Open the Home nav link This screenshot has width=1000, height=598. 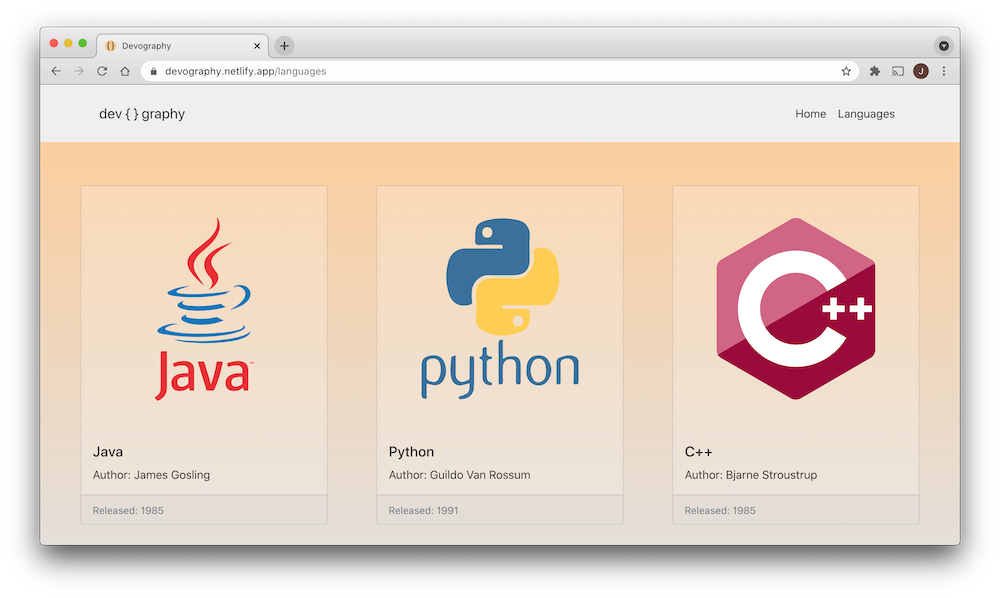click(811, 114)
